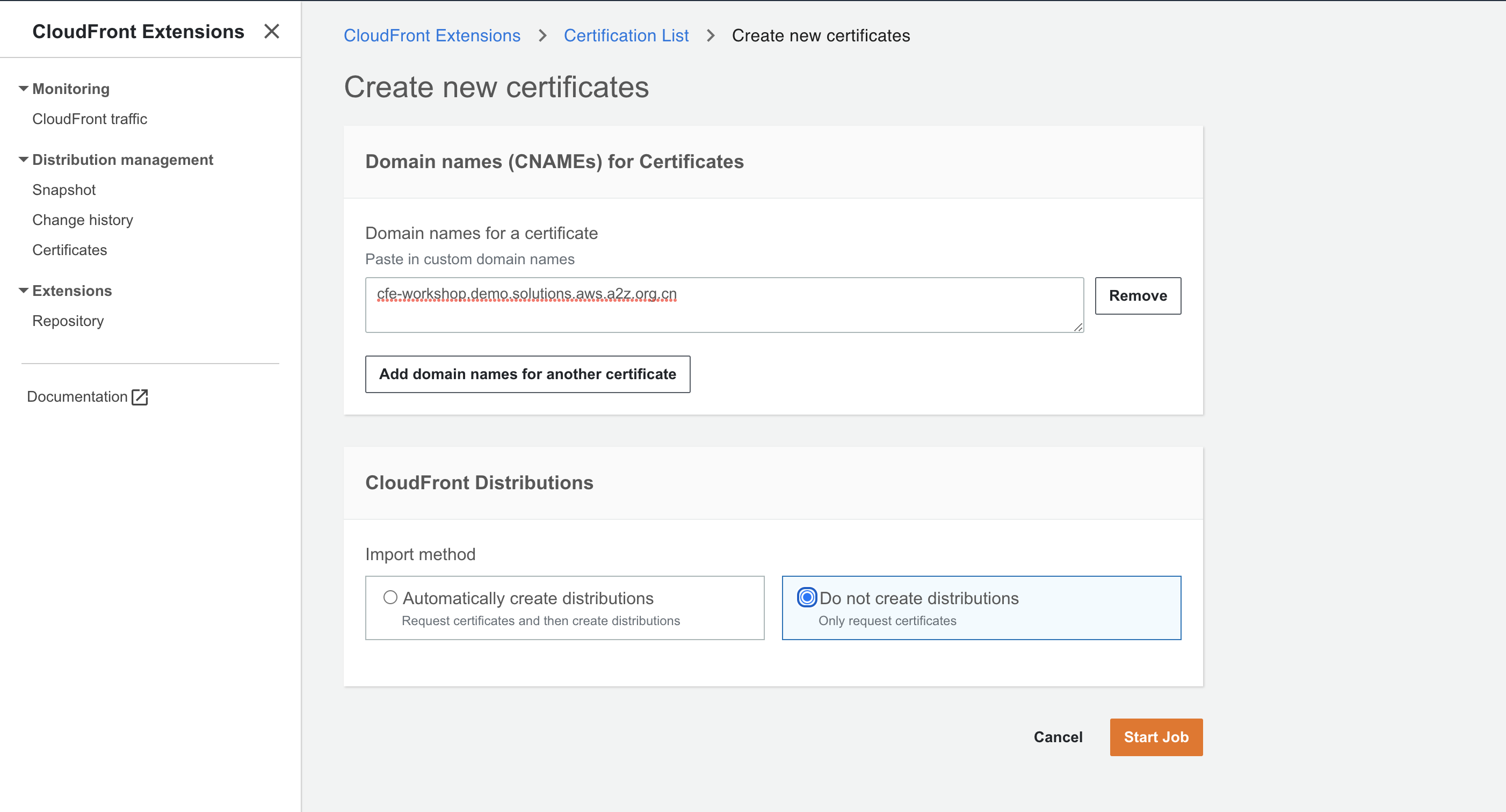Click the Start Job button

point(1156,737)
